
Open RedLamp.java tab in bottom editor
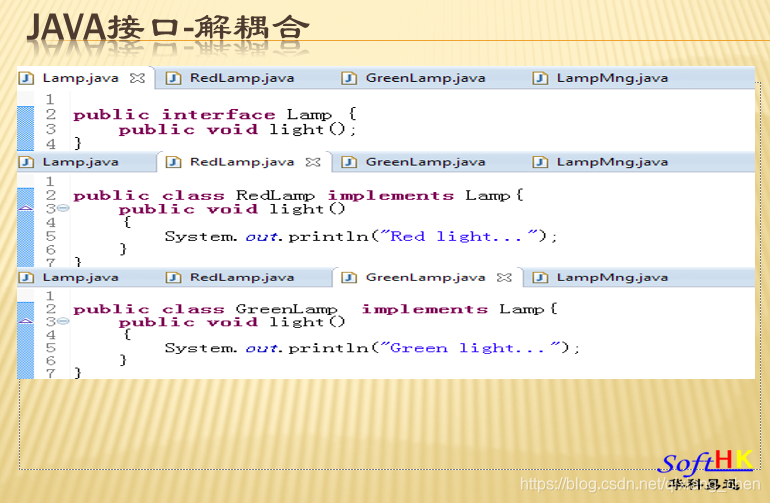tap(242, 278)
